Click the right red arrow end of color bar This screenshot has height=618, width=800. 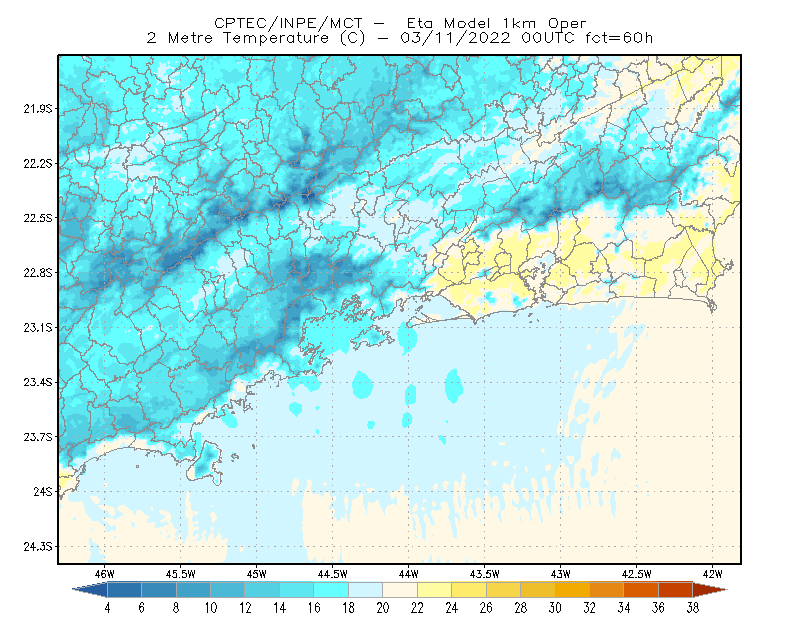[710, 590]
